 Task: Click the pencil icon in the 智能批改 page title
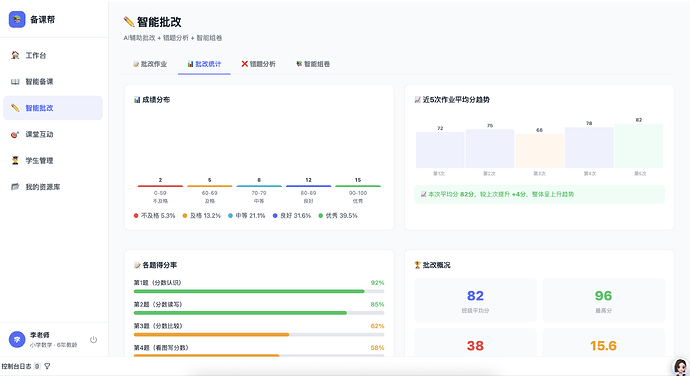tap(129, 22)
